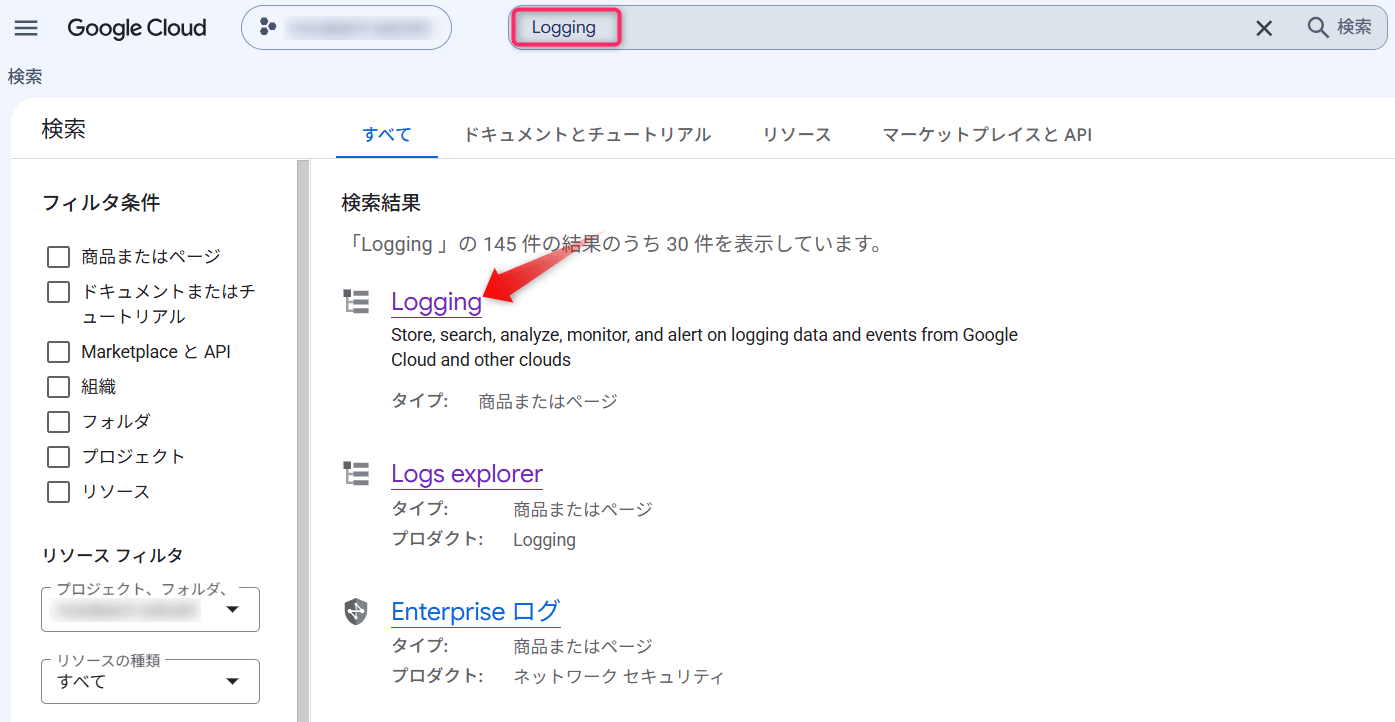1395x722 pixels.
Task: Open the Logging search result link
Action: [x=436, y=301]
